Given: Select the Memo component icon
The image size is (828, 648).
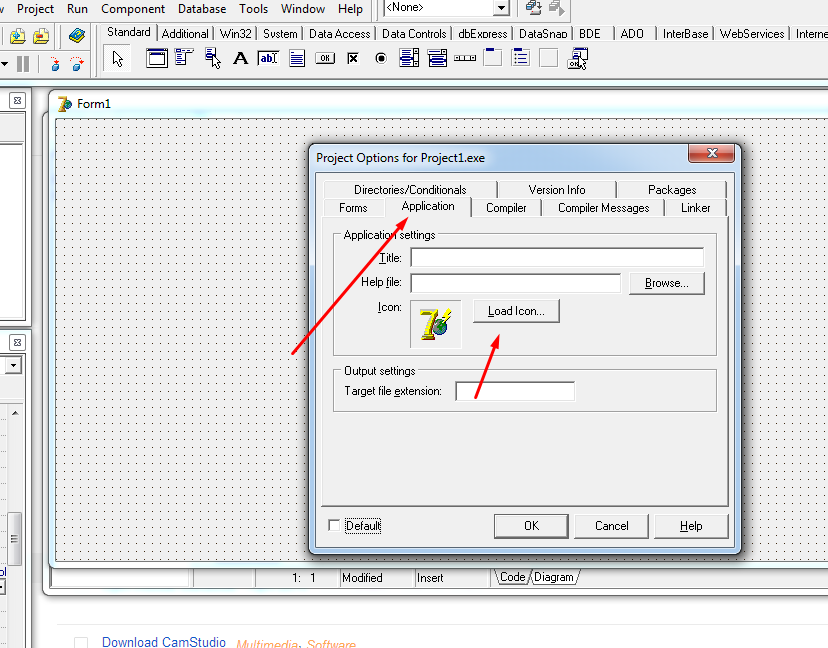Looking at the screenshot, I should (x=296, y=57).
